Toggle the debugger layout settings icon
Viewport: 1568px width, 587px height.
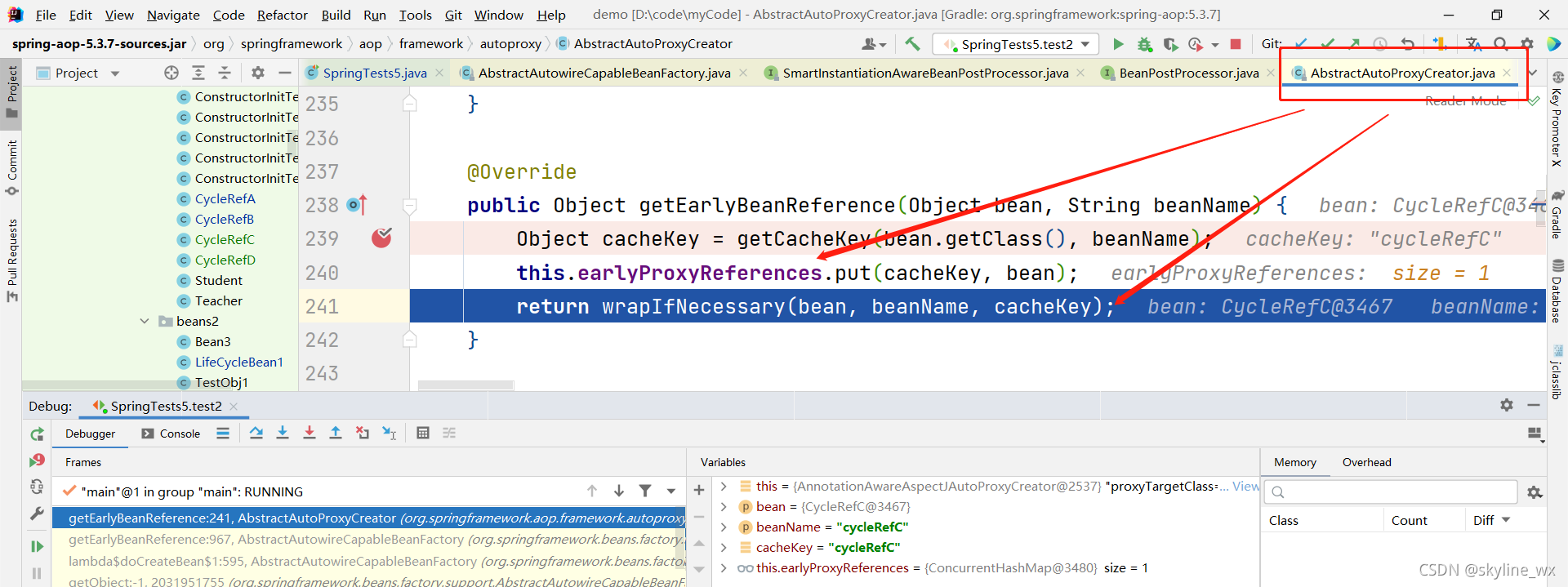(x=1535, y=434)
